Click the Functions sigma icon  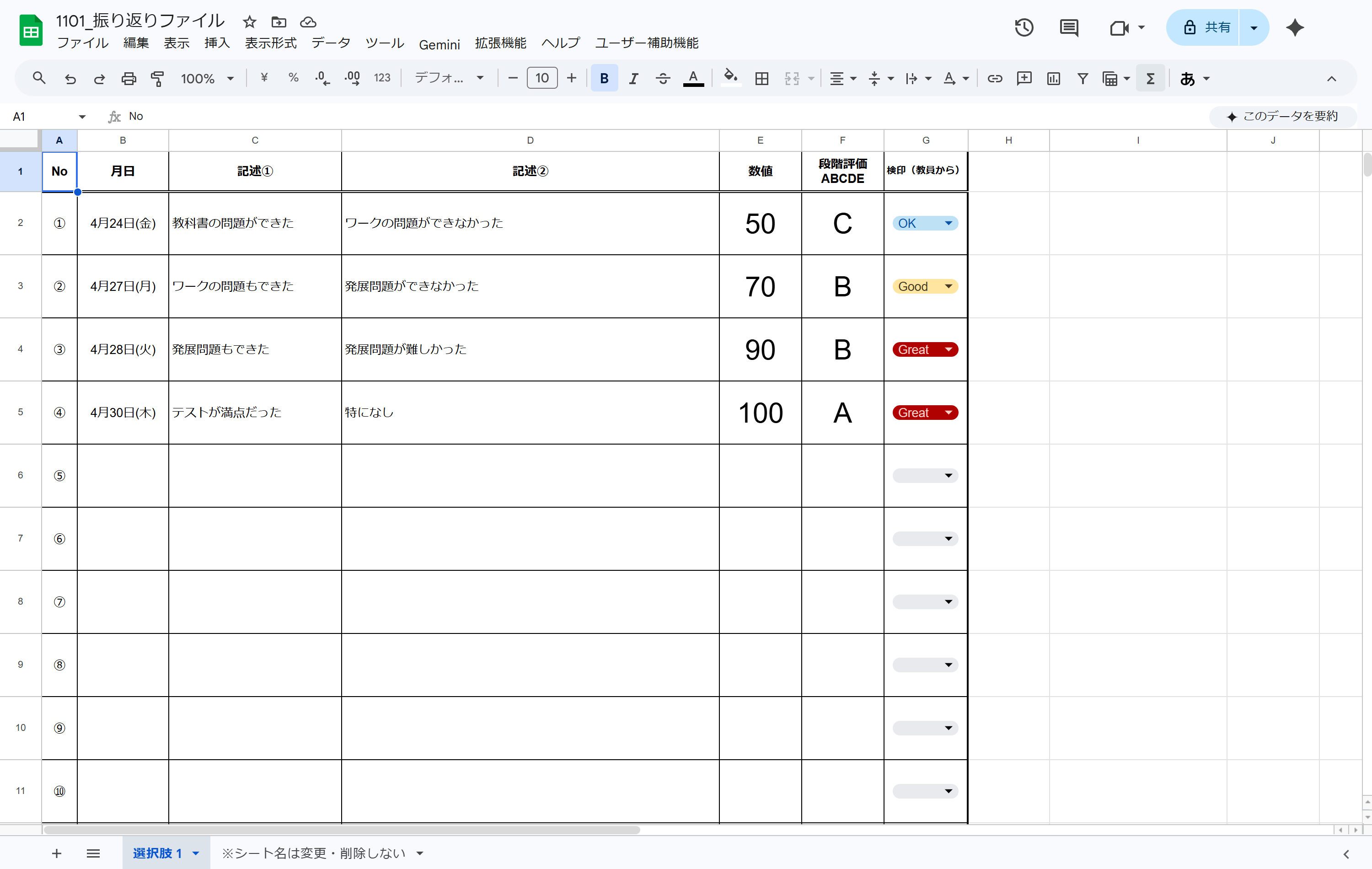(x=1150, y=79)
